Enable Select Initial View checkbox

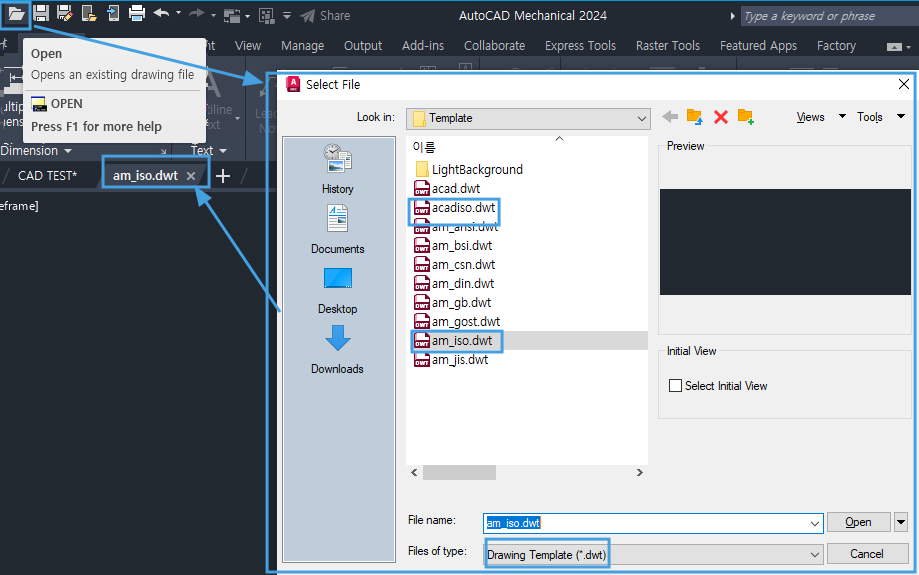(675, 386)
